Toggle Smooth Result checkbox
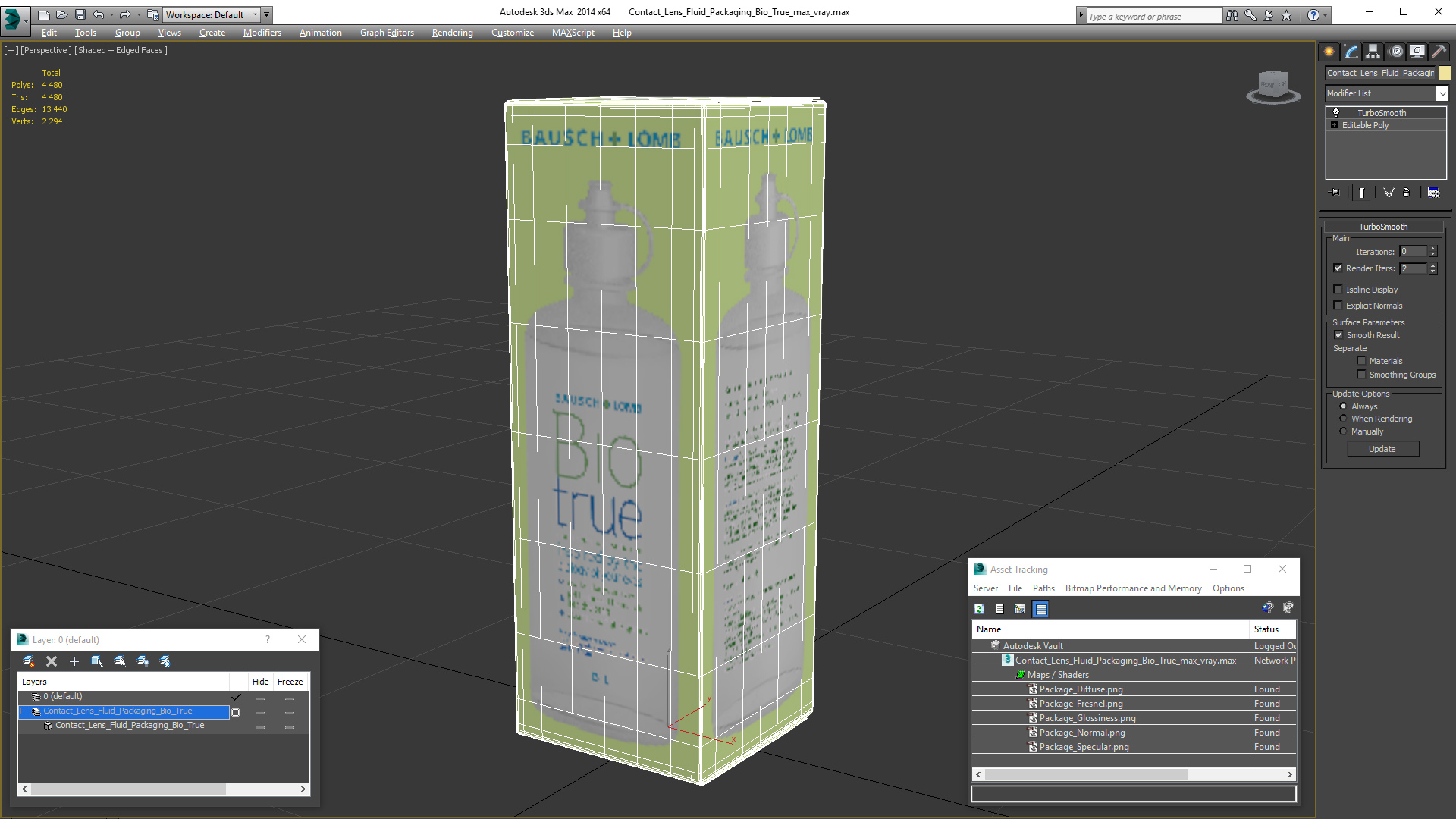This screenshot has width=1456, height=819. coord(1338,335)
